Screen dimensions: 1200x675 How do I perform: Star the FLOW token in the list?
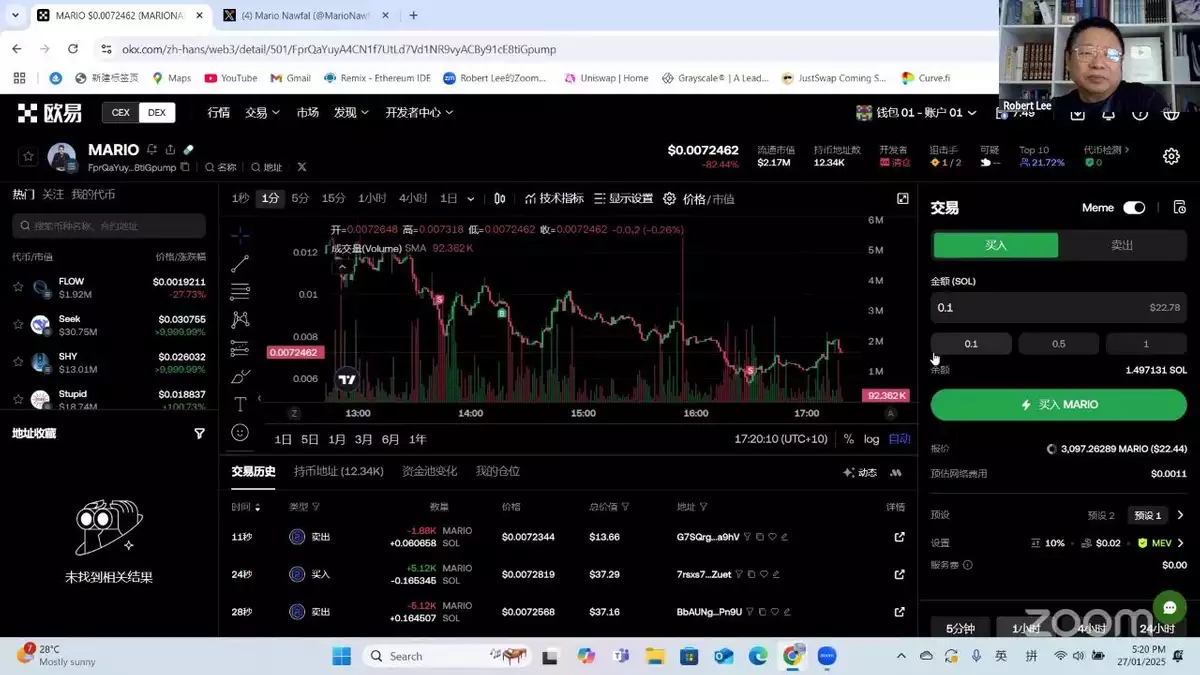pos(18,287)
